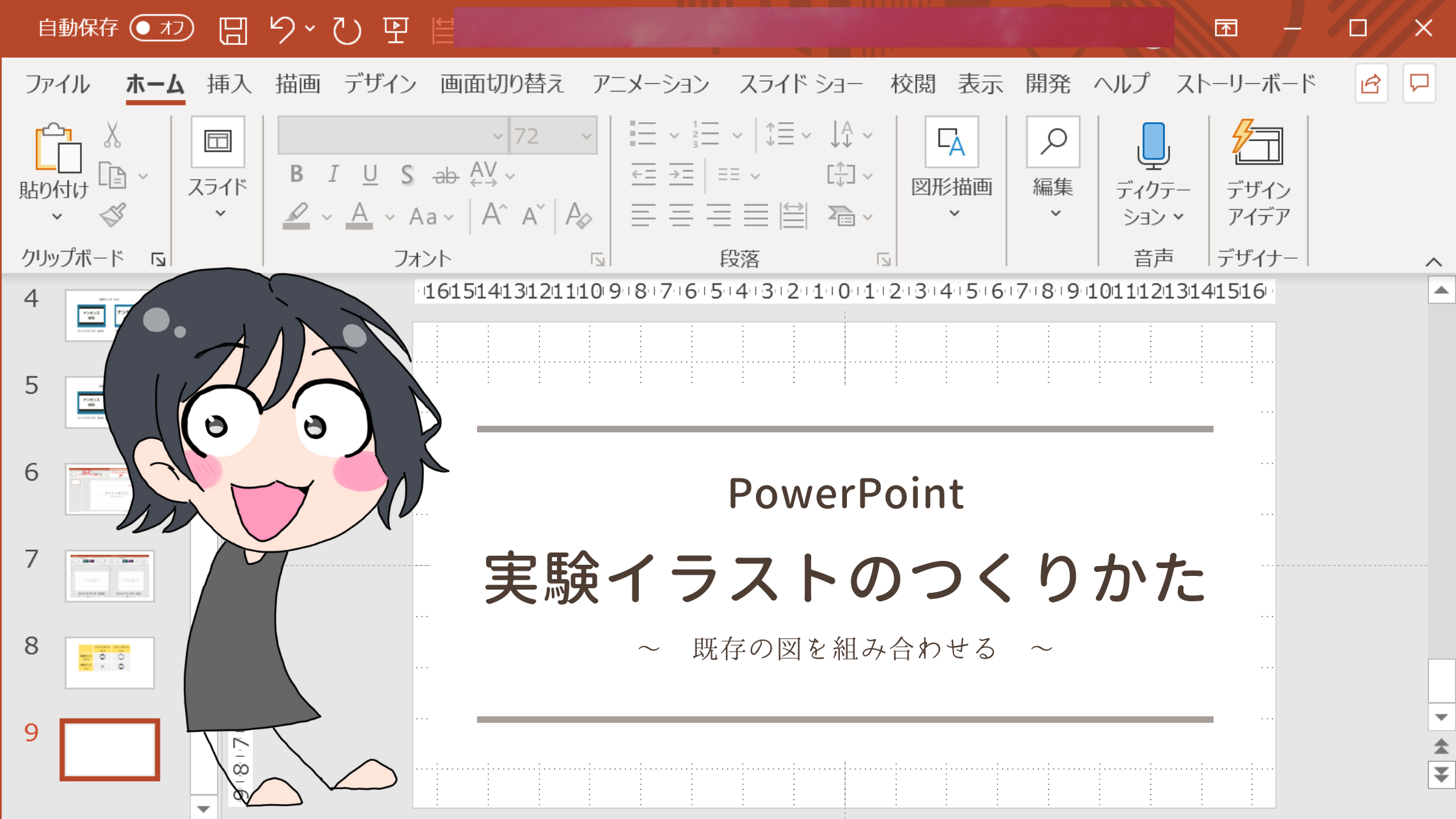
Task: Open the font dialog launcher
Action: (x=597, y=260)
